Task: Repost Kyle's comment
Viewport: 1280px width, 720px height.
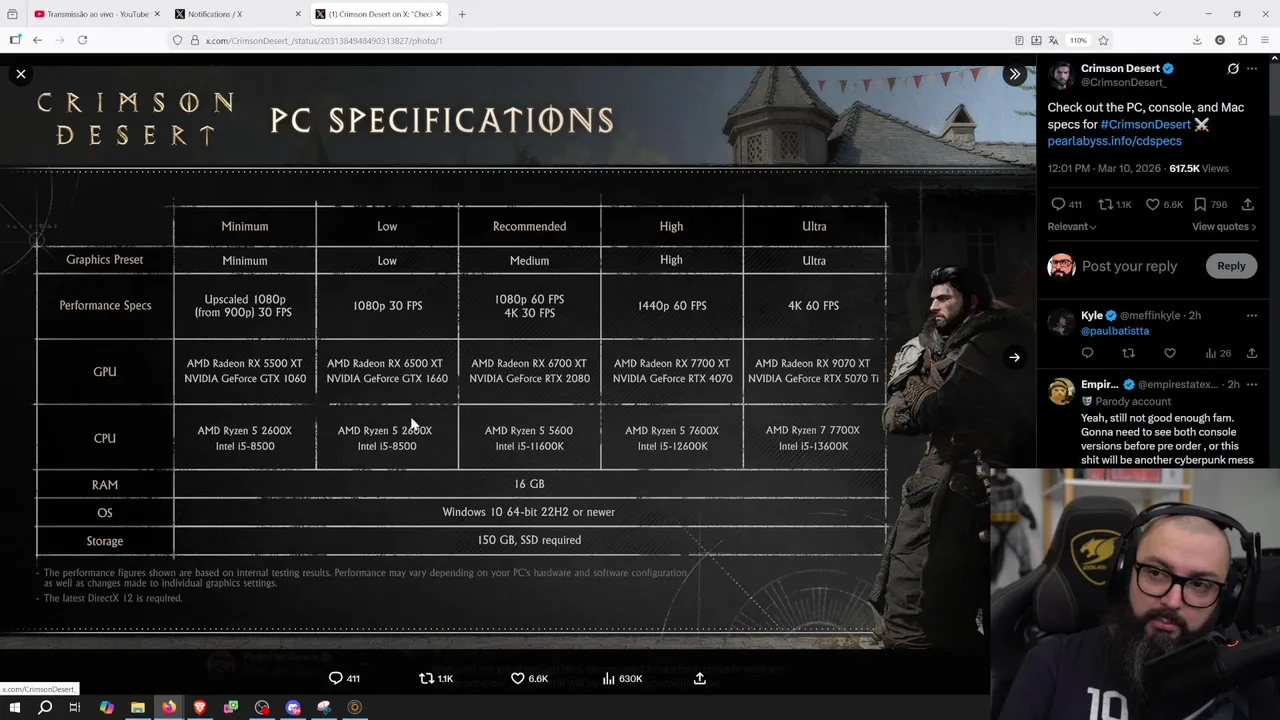Action: (x=1128, y=353)
